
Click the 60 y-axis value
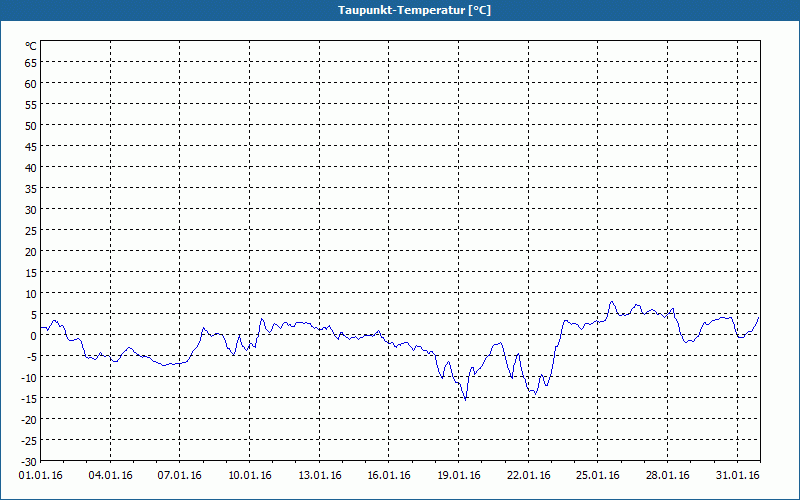click(31, 84)
